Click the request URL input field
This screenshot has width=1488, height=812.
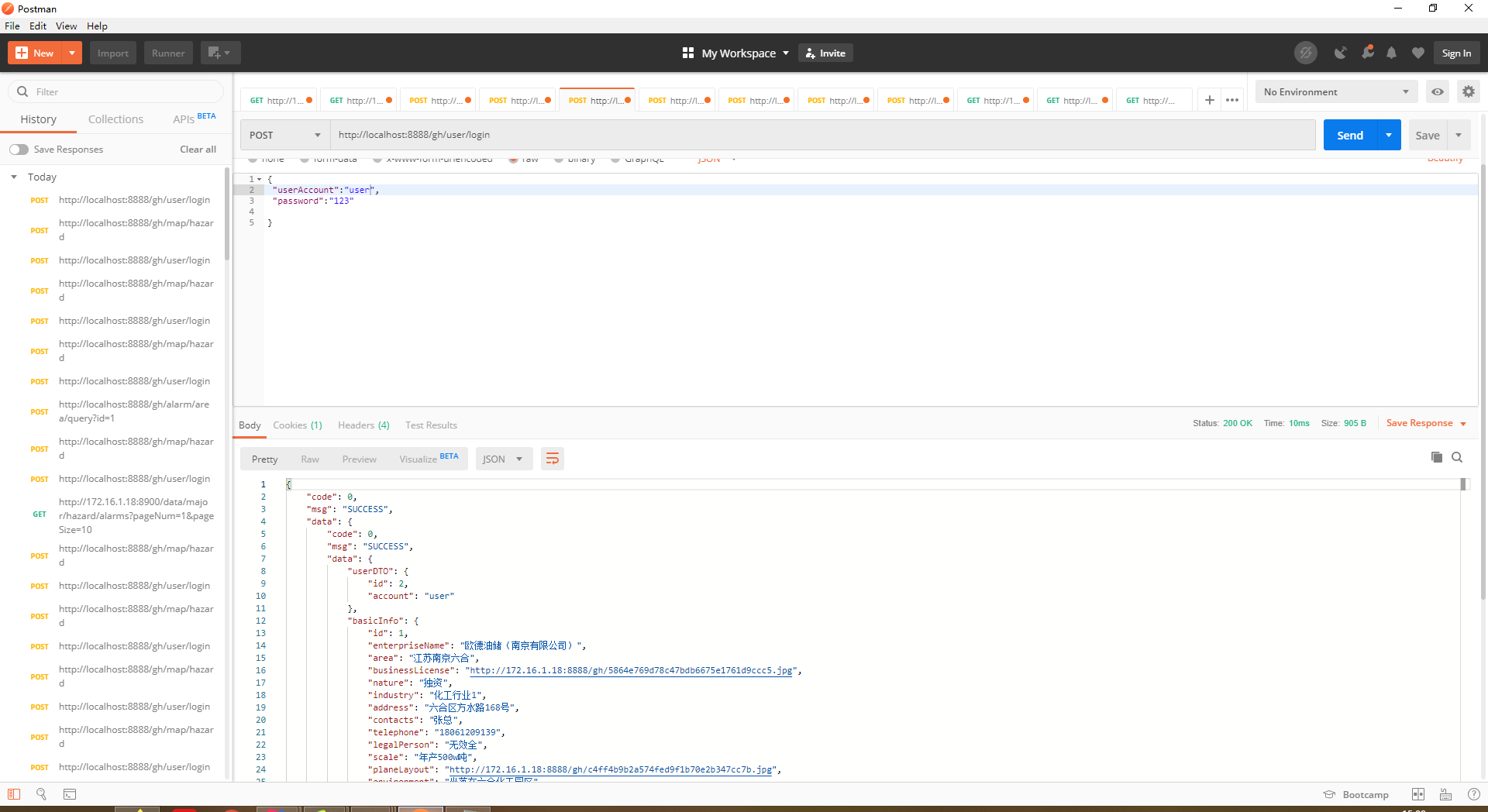823,135
